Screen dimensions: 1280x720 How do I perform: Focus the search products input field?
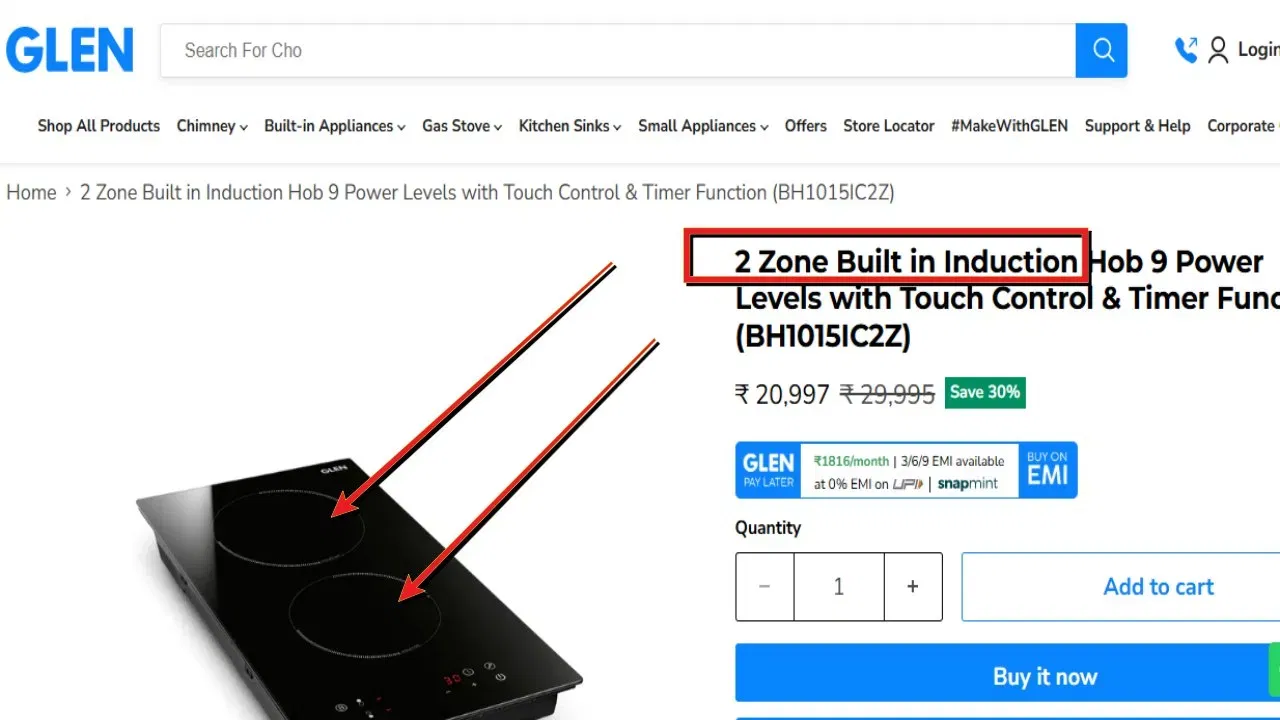coord(618,50)
